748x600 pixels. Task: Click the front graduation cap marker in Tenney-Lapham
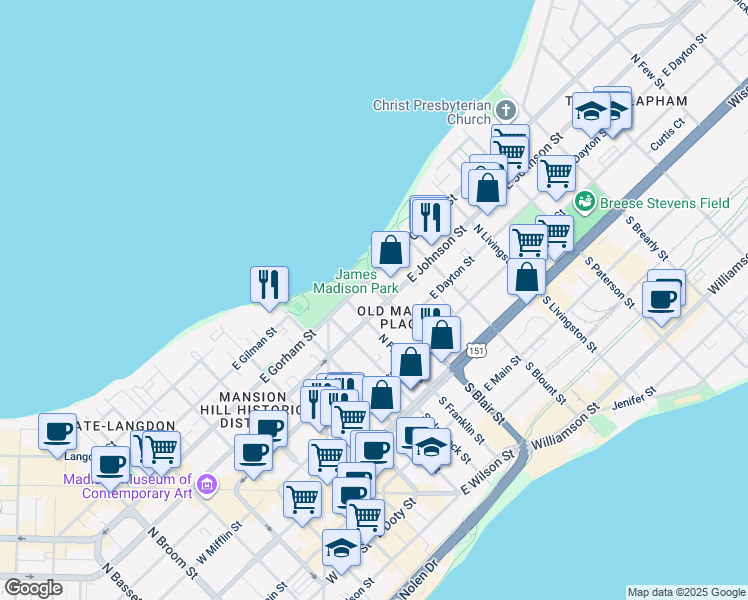(591, 112)
